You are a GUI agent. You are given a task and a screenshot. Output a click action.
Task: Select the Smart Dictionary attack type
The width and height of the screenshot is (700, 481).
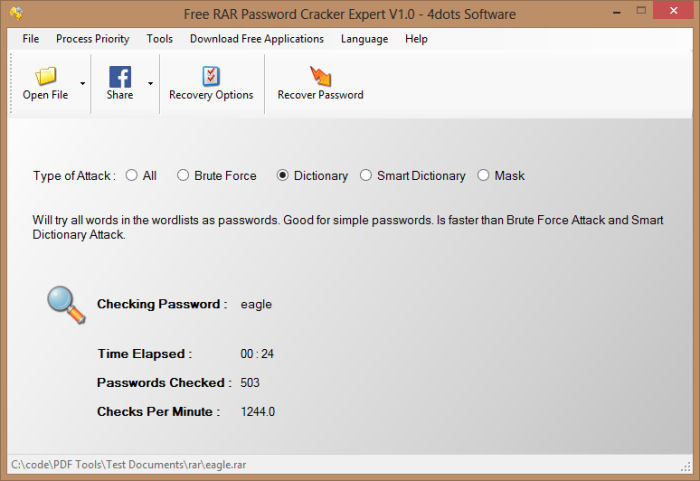point(366,175)
